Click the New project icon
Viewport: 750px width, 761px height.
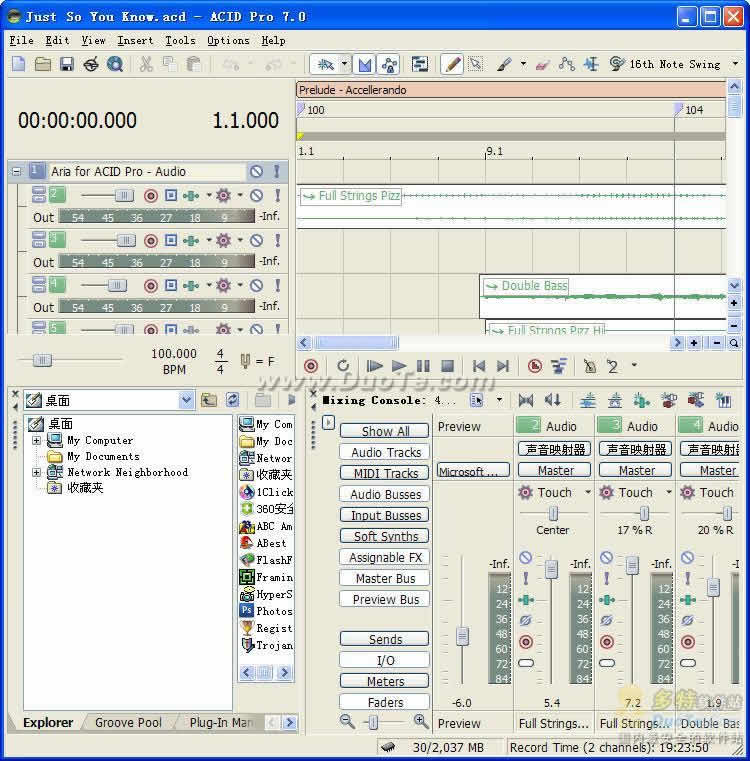(18, 64)
